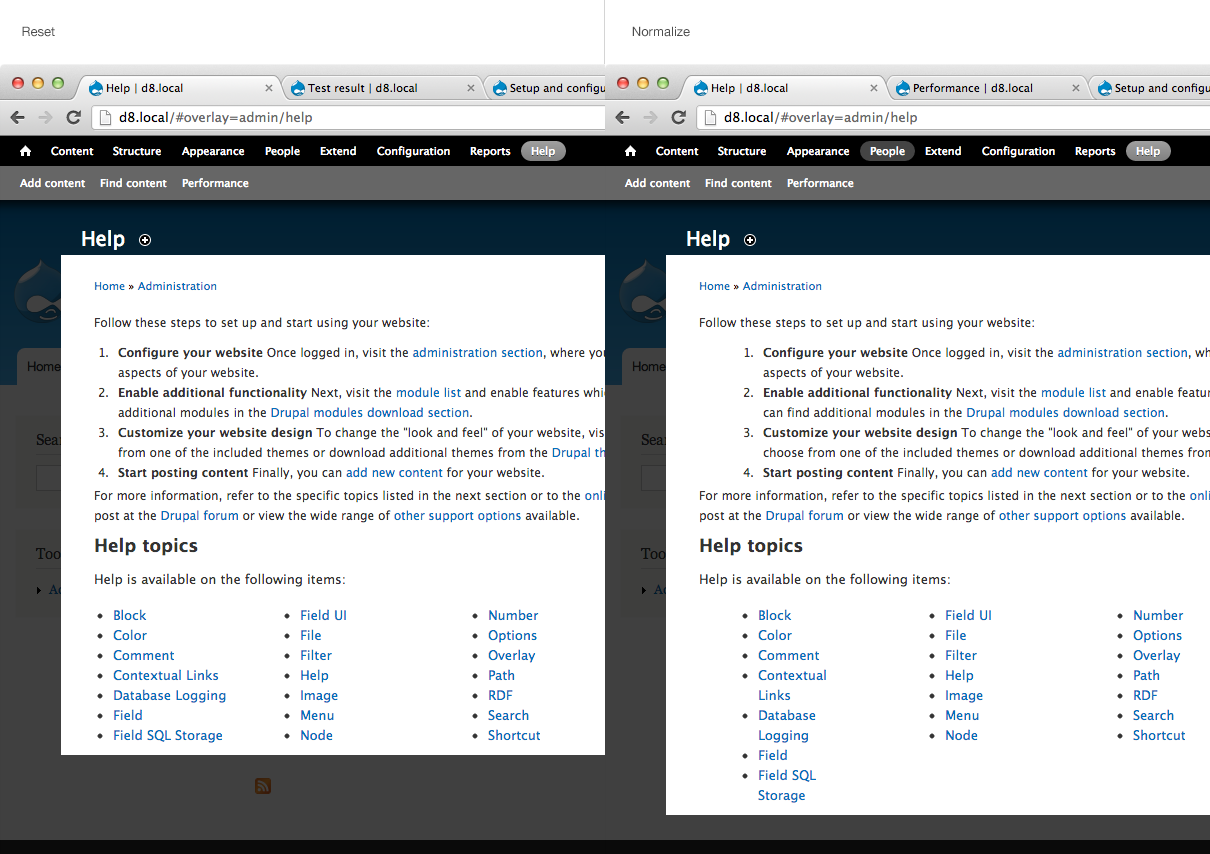Open the People menu in the right toolbar

tap(886, 151)
